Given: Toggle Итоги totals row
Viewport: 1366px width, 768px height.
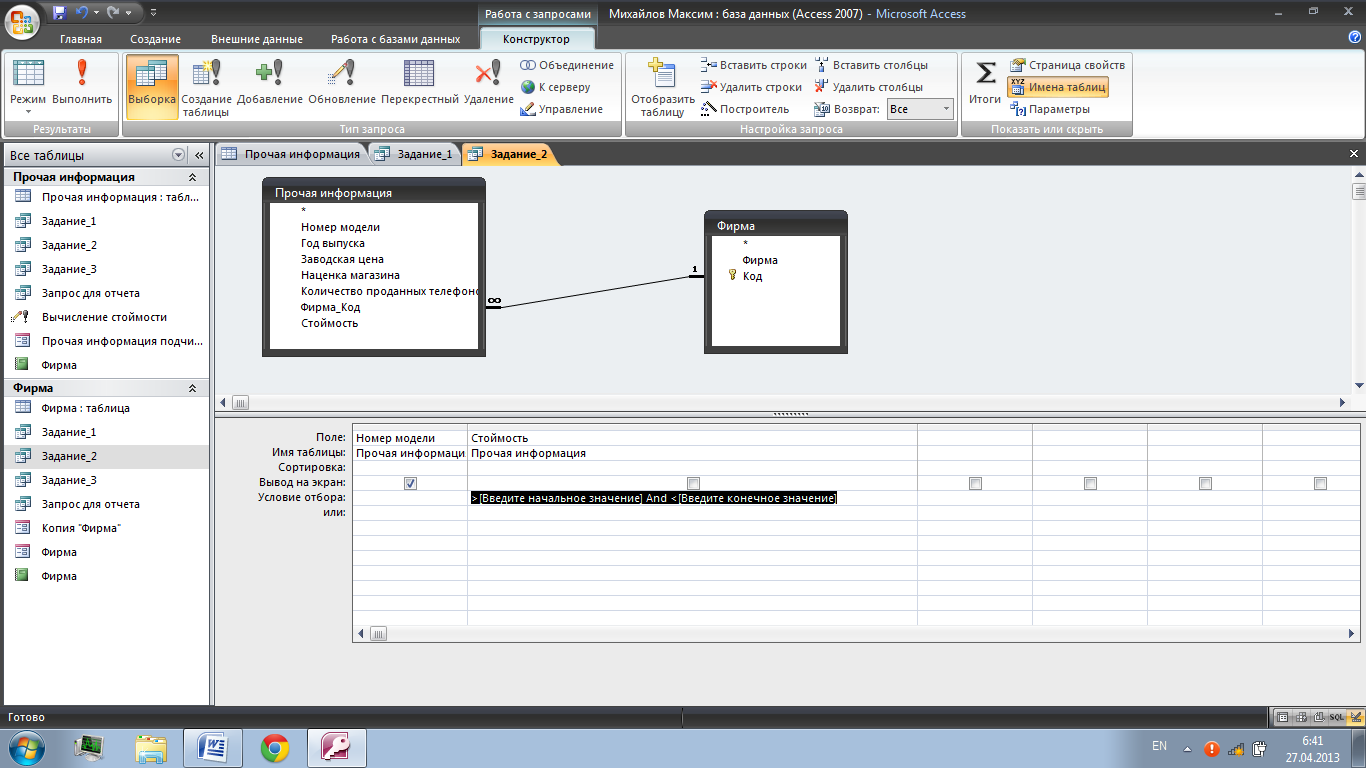Looking at the screenshot, I should click(985, 82).
